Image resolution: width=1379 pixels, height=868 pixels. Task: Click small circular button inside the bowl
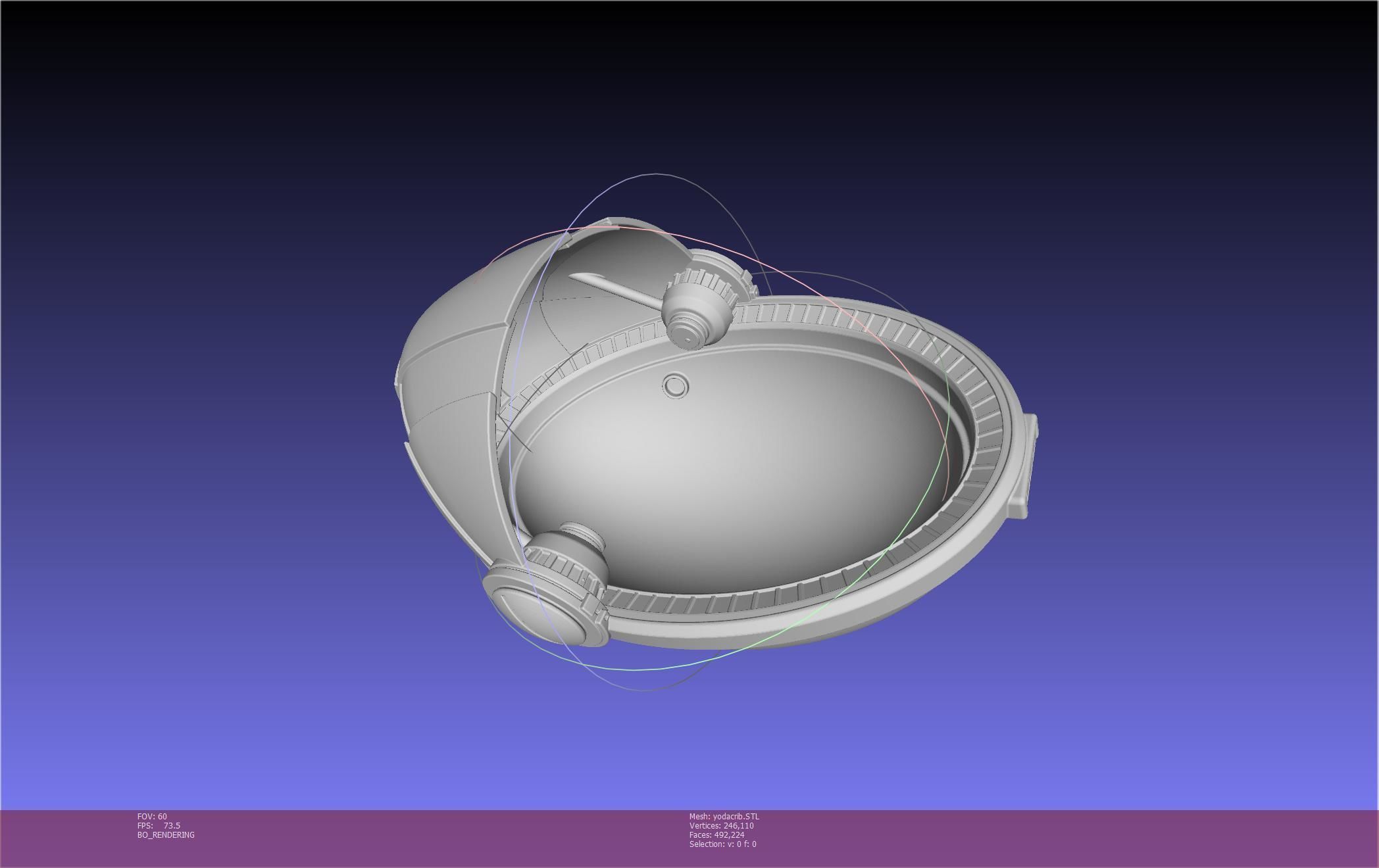(675, 386)
